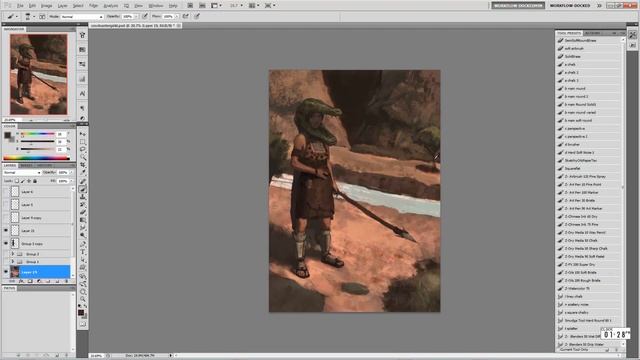Expand the Group 3 folder
The image size is (640, 360).
13,254
